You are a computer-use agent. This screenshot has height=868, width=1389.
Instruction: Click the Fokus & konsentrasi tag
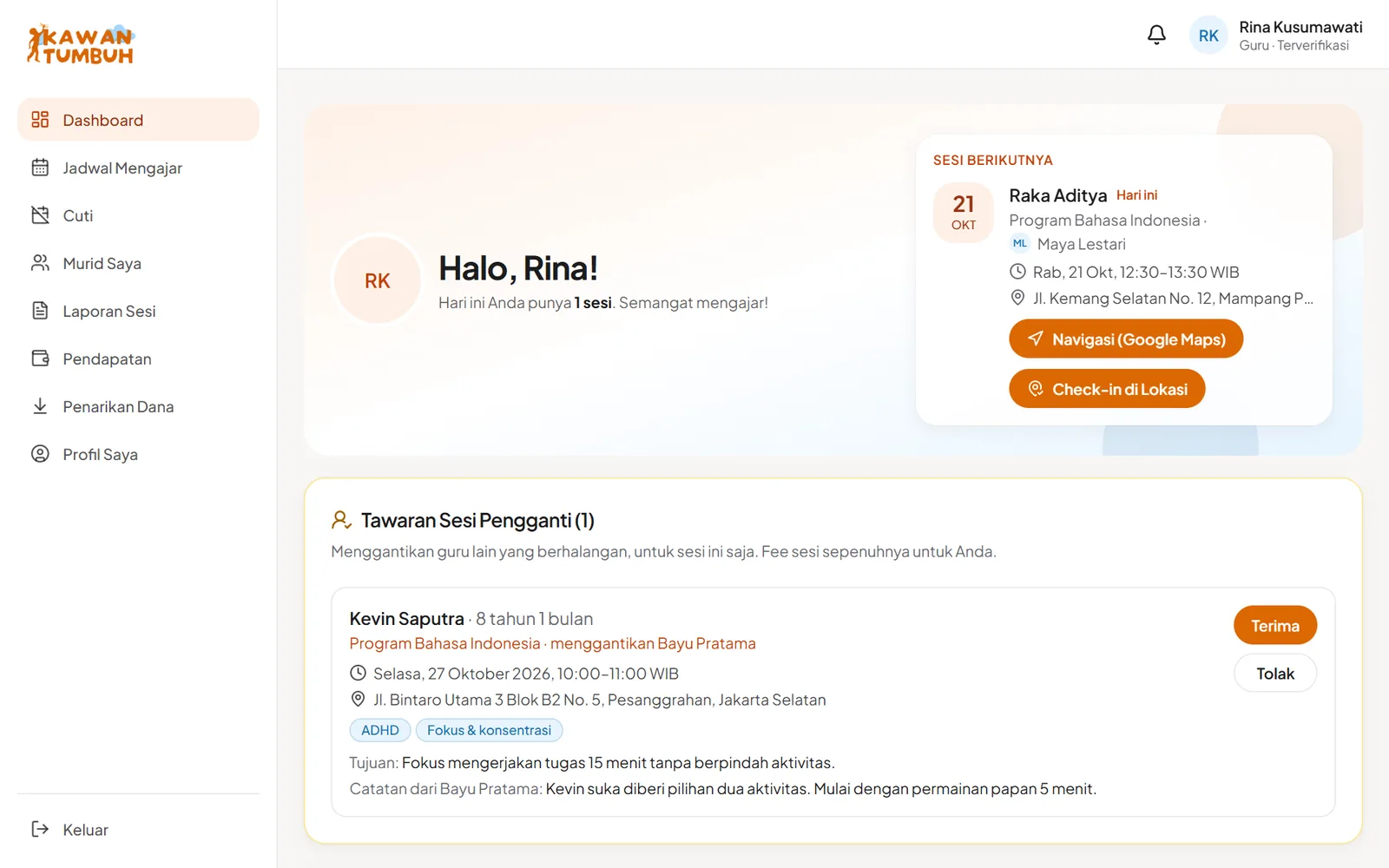click(x=489, y=730)
